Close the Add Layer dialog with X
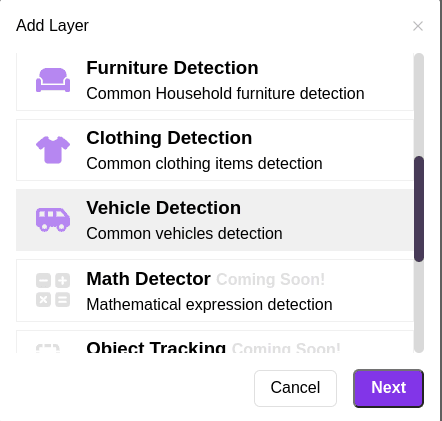 [418, 26]
